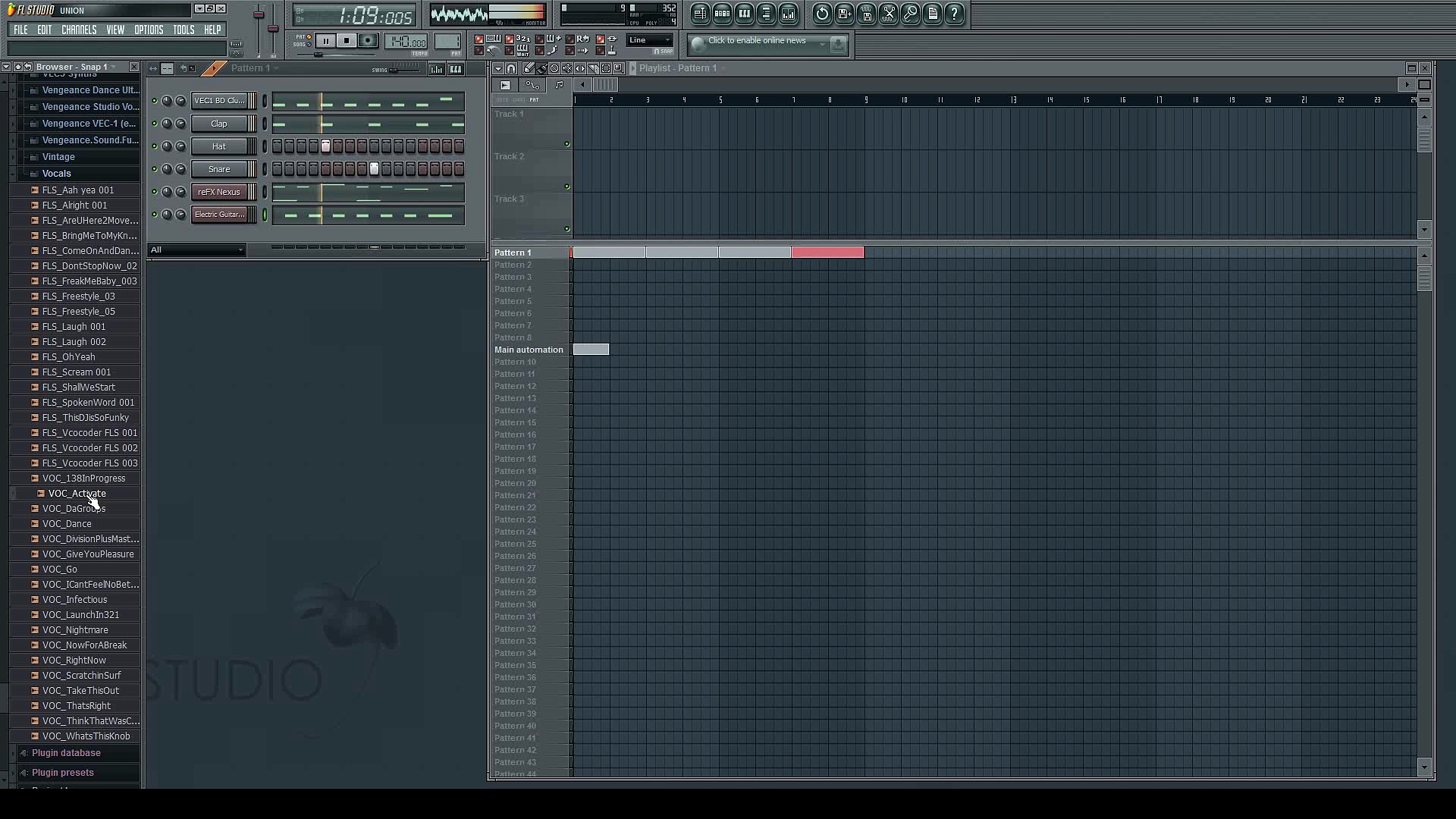Expand the Plugin database folder
Screen dimensions: 1456x819
(x=66, y=753)
